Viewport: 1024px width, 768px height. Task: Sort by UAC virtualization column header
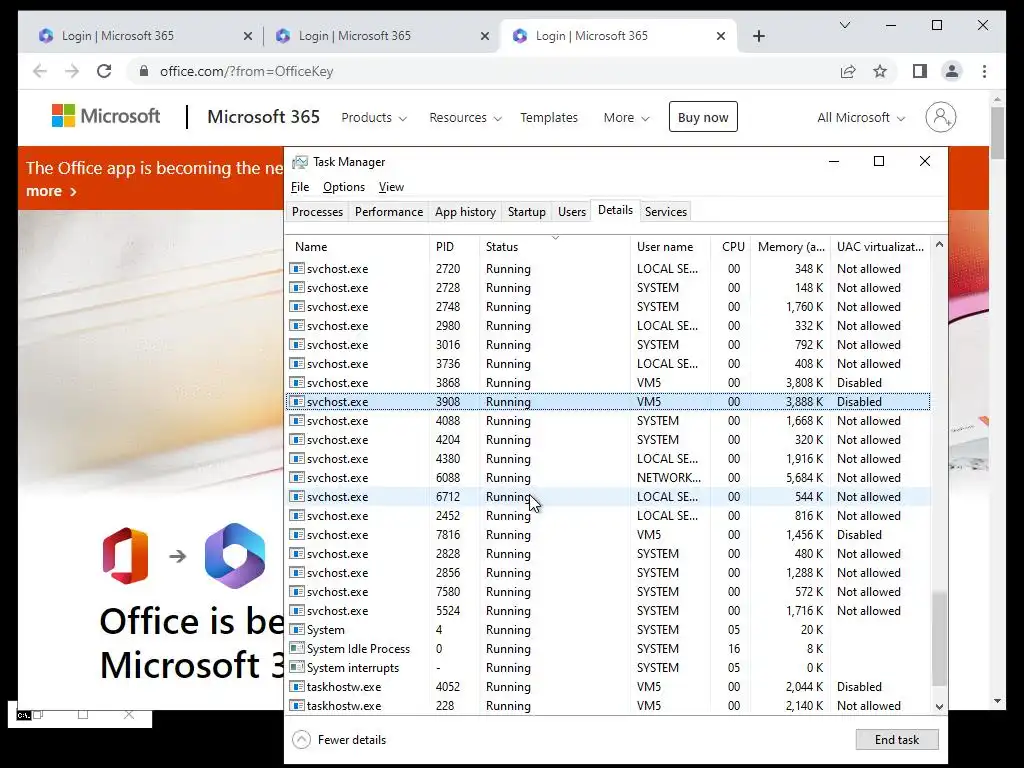point(880,247)
